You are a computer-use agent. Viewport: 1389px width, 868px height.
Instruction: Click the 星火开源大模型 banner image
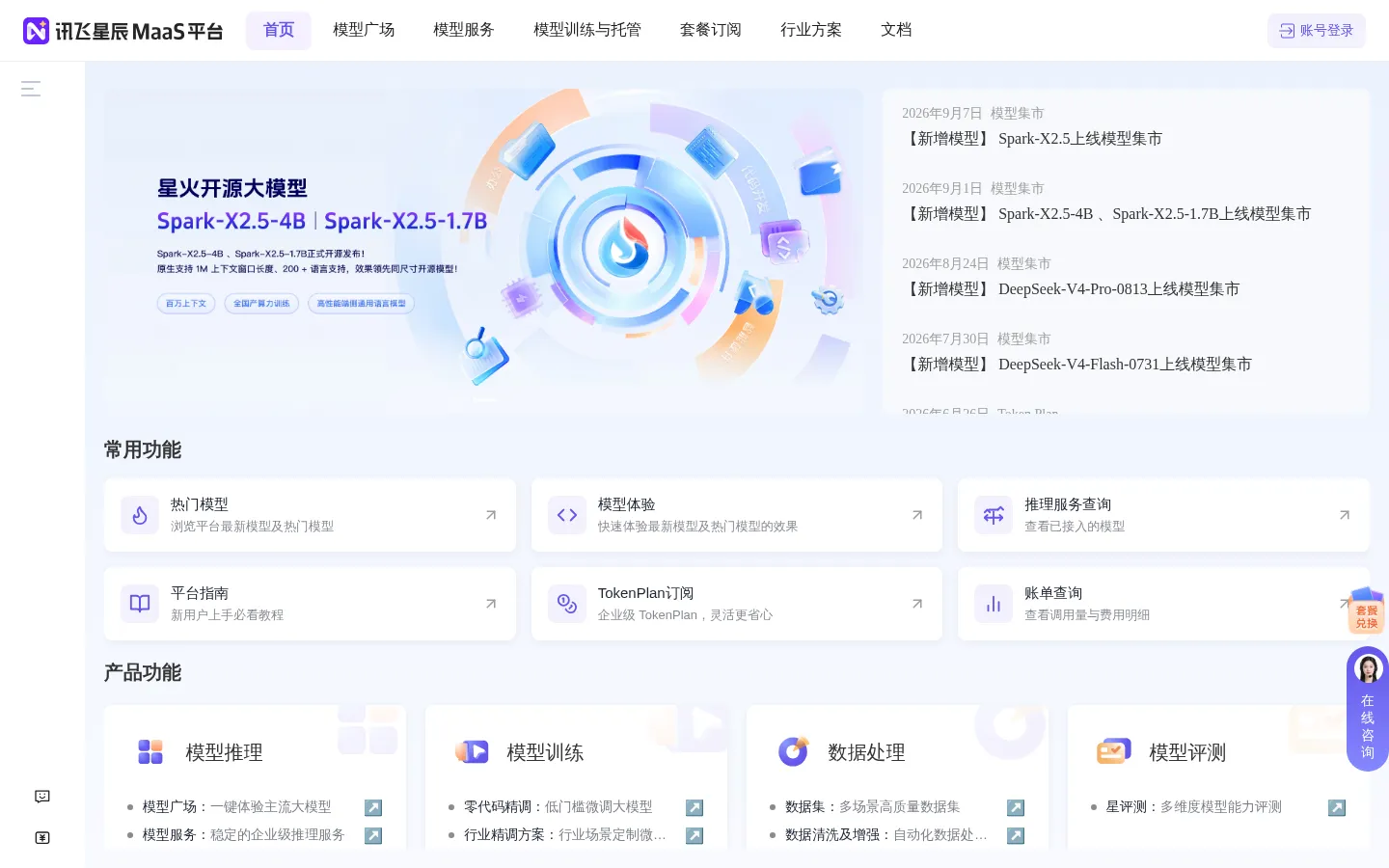click(482, 251)
